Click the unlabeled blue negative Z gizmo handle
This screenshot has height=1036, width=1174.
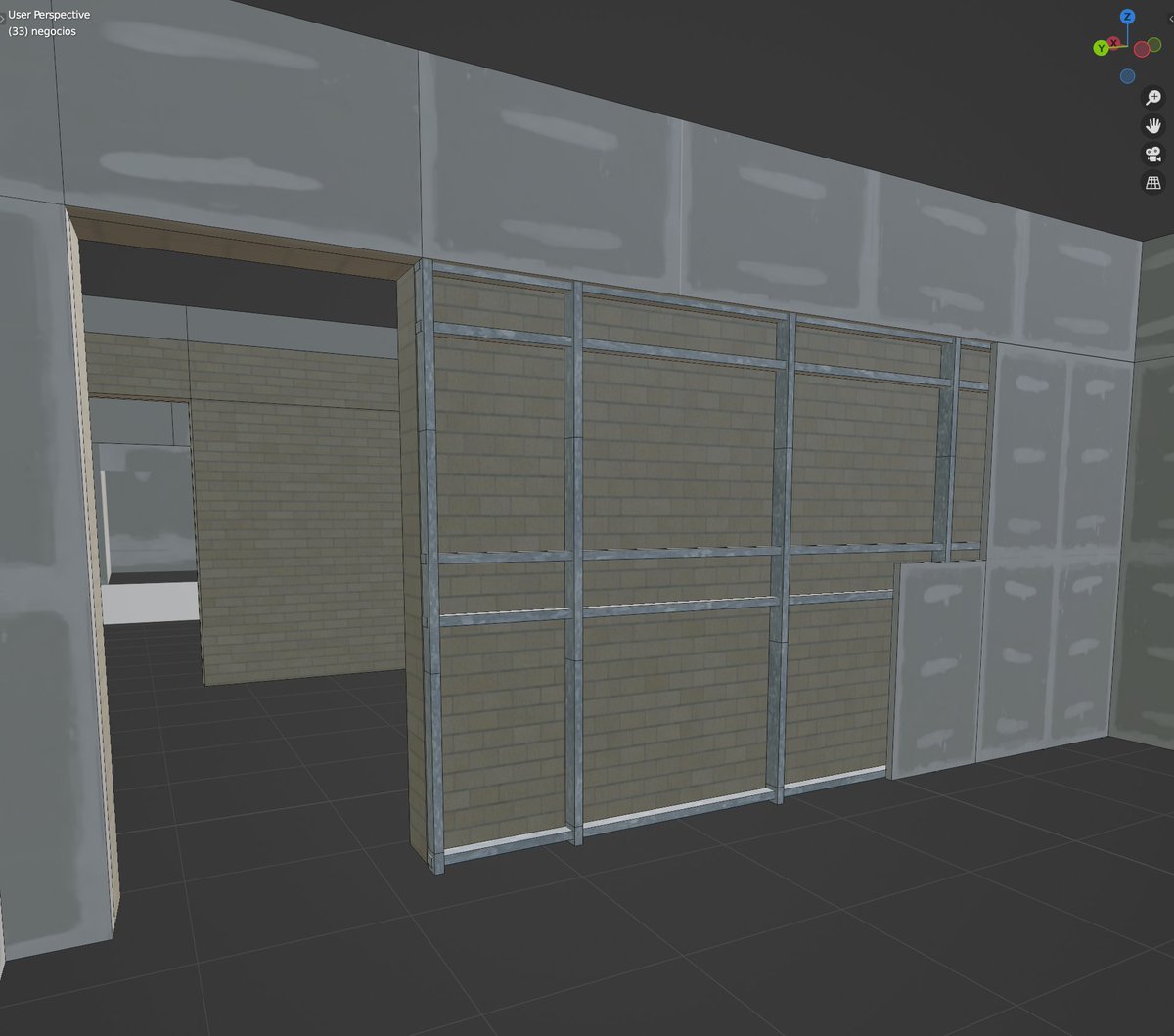point(1127,76)
